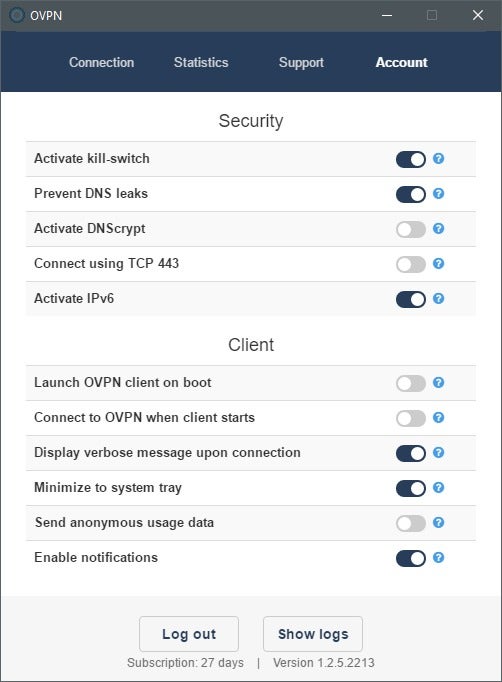Enable the Activate DNScrypt toggle
The image size is (502, 682).
point(411,229)
